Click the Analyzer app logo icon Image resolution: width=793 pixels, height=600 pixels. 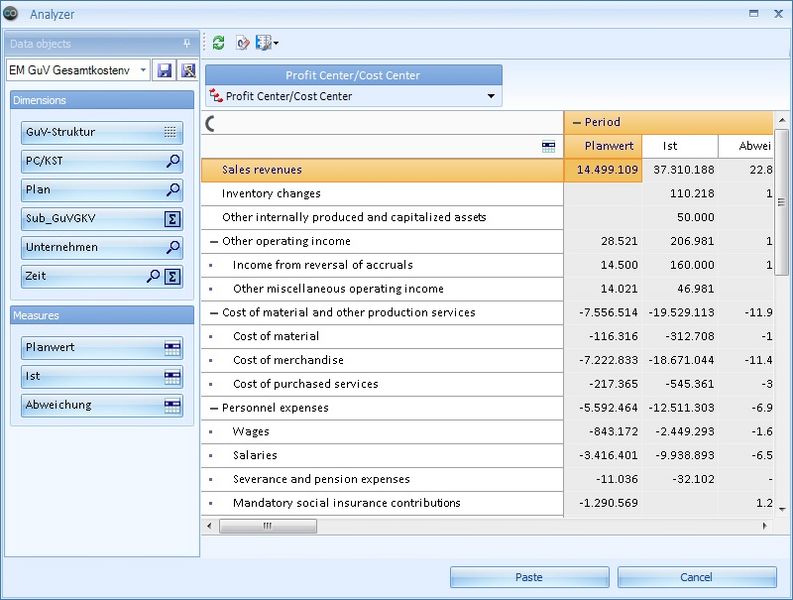tap(10, 14)
